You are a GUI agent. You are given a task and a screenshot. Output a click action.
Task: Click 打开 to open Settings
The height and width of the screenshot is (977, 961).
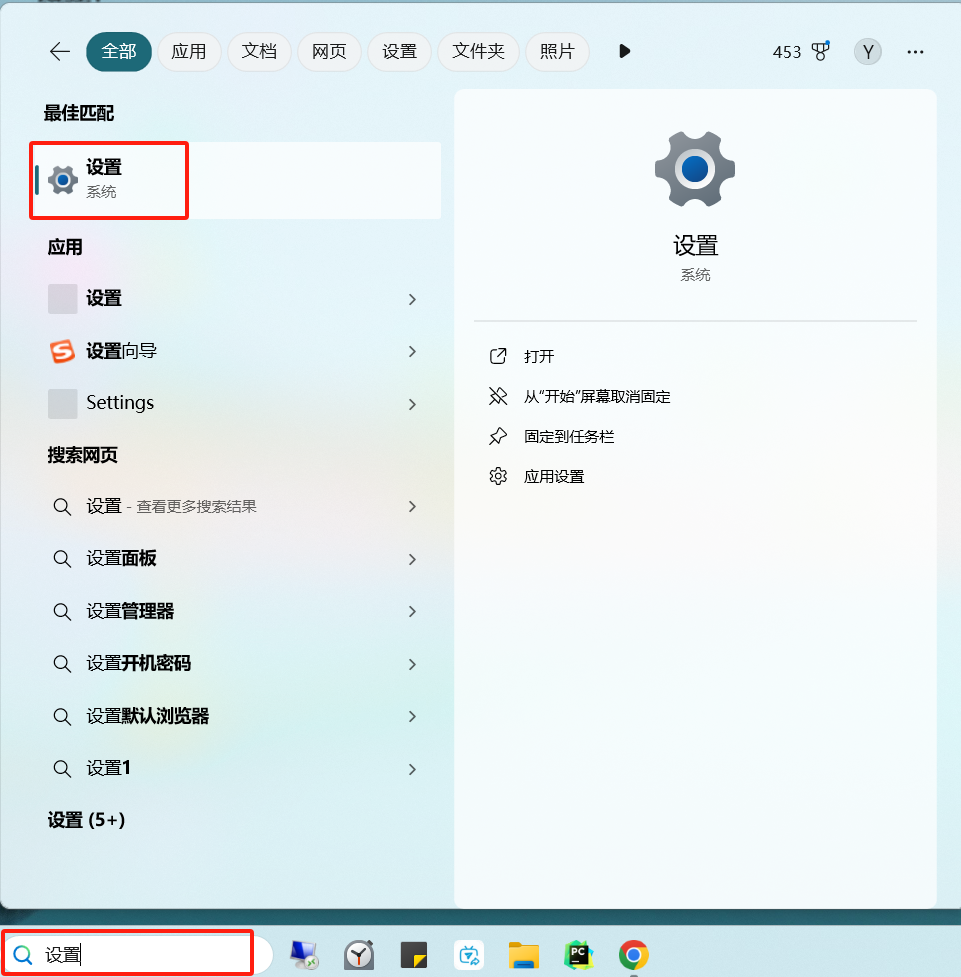click(x=538, y=356)
